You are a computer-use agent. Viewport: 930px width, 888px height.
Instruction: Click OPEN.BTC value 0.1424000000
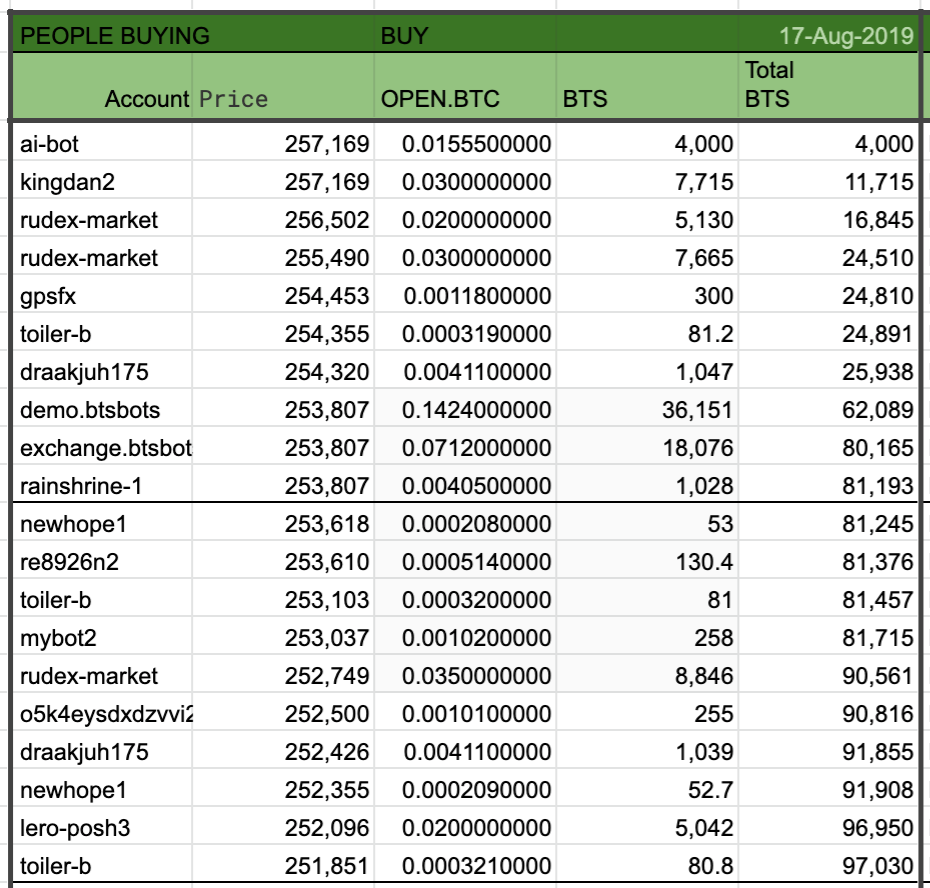465,409
